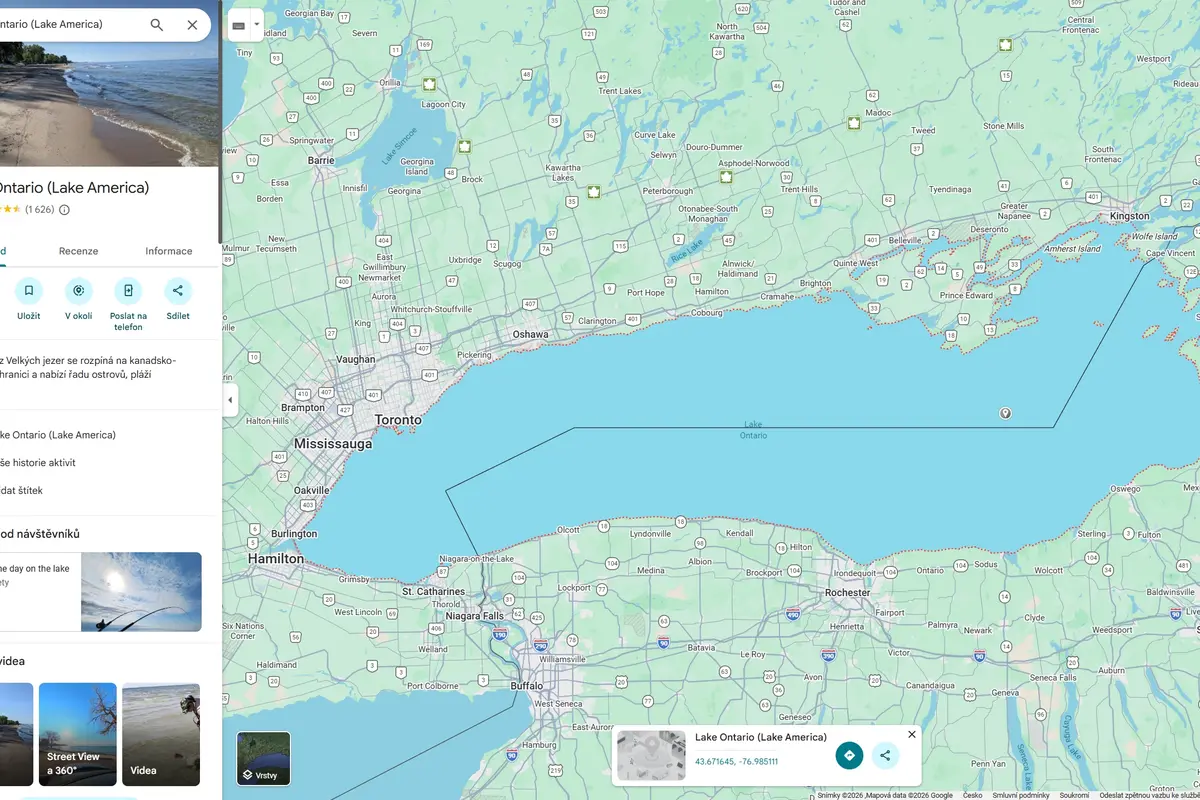This screenshot has width=1200, height=800.
Task: Click the fishing rod visitor photo
Action: tap(141, 592)
